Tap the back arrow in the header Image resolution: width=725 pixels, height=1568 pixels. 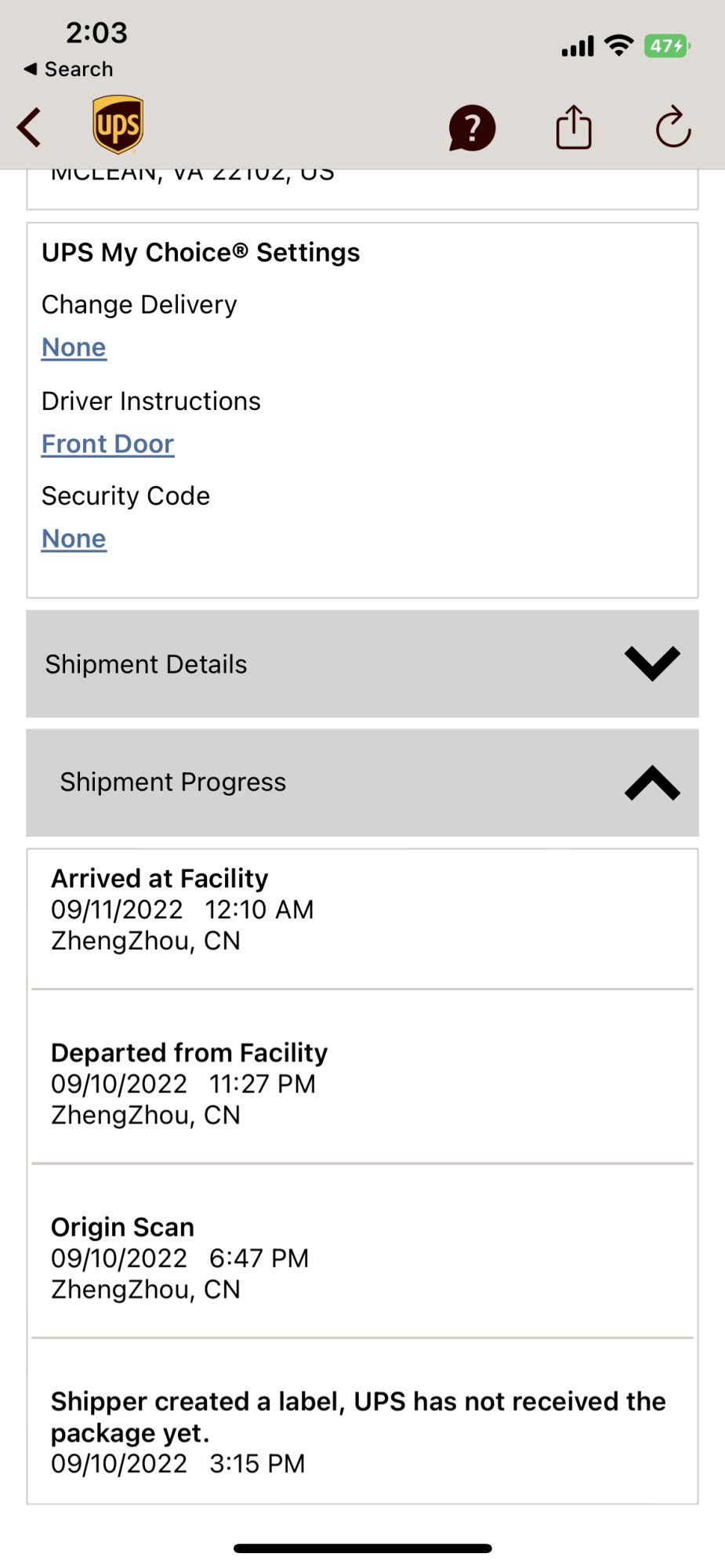click(30, 128)
